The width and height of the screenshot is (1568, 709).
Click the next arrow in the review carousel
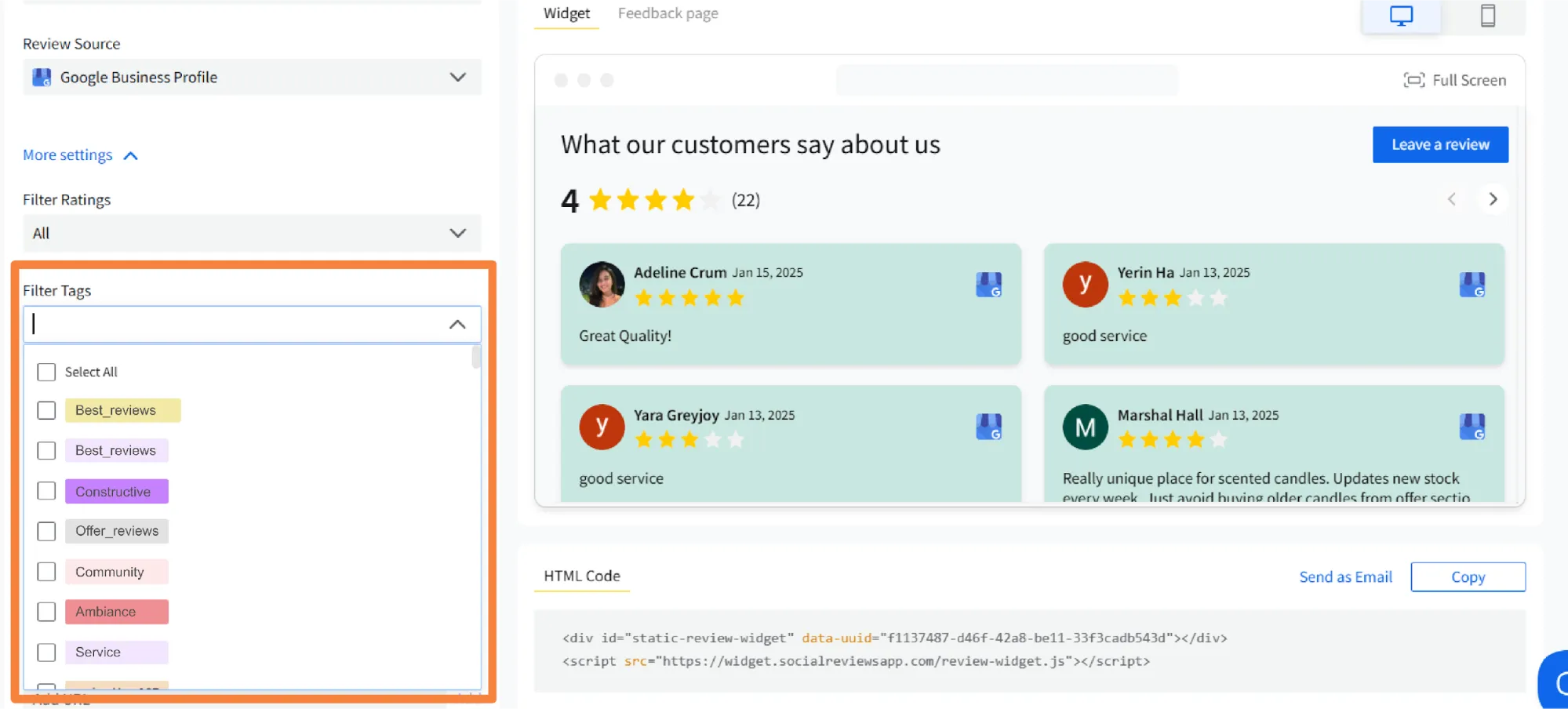[x=1493, y=199]
